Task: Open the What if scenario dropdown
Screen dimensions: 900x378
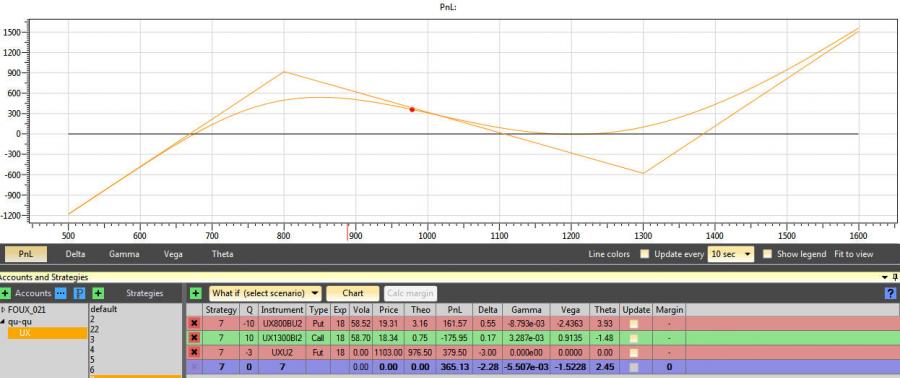Action: click(265, 293)
